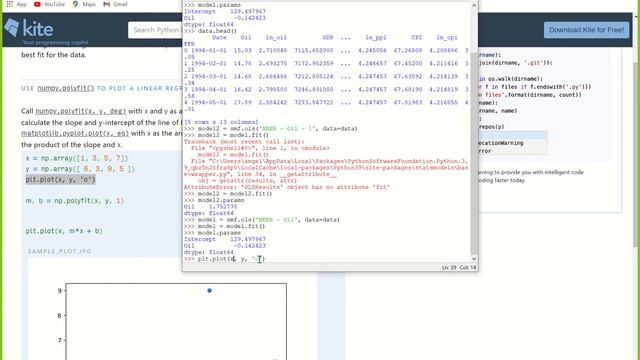
Task: Select highlighted plt.plot(x, y, 'o') code line
Action: pos(60,180)
